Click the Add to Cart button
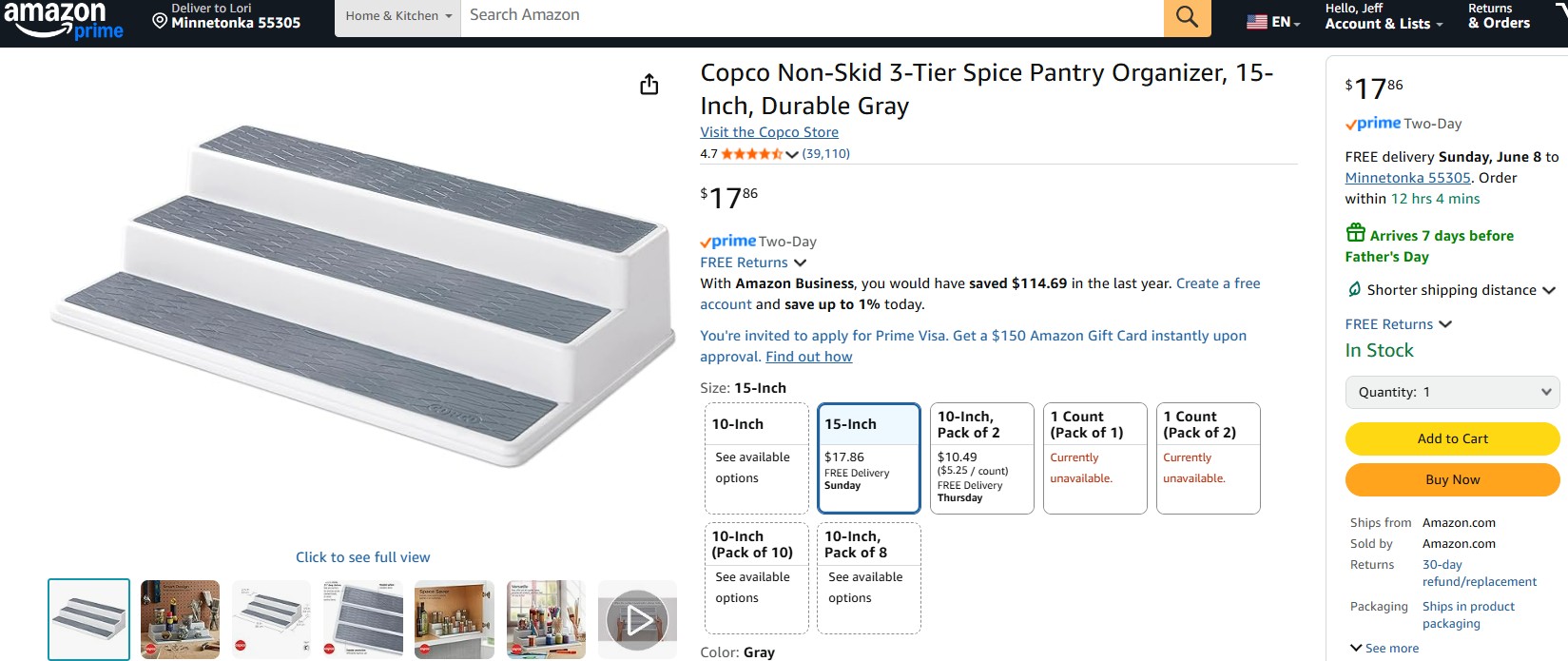 (1452, 438)
